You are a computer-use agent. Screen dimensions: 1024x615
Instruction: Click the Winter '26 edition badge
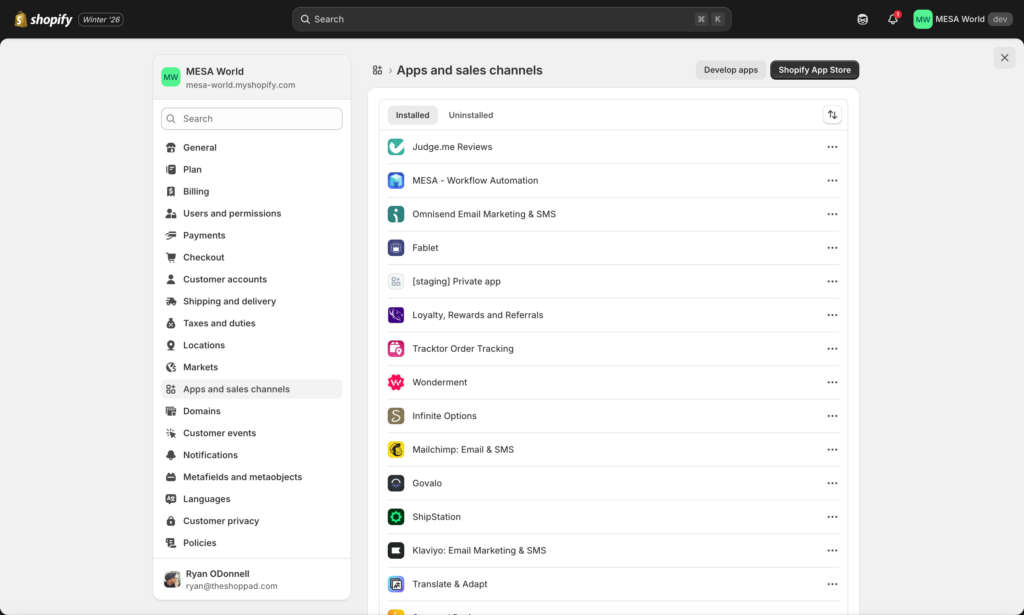101,20
